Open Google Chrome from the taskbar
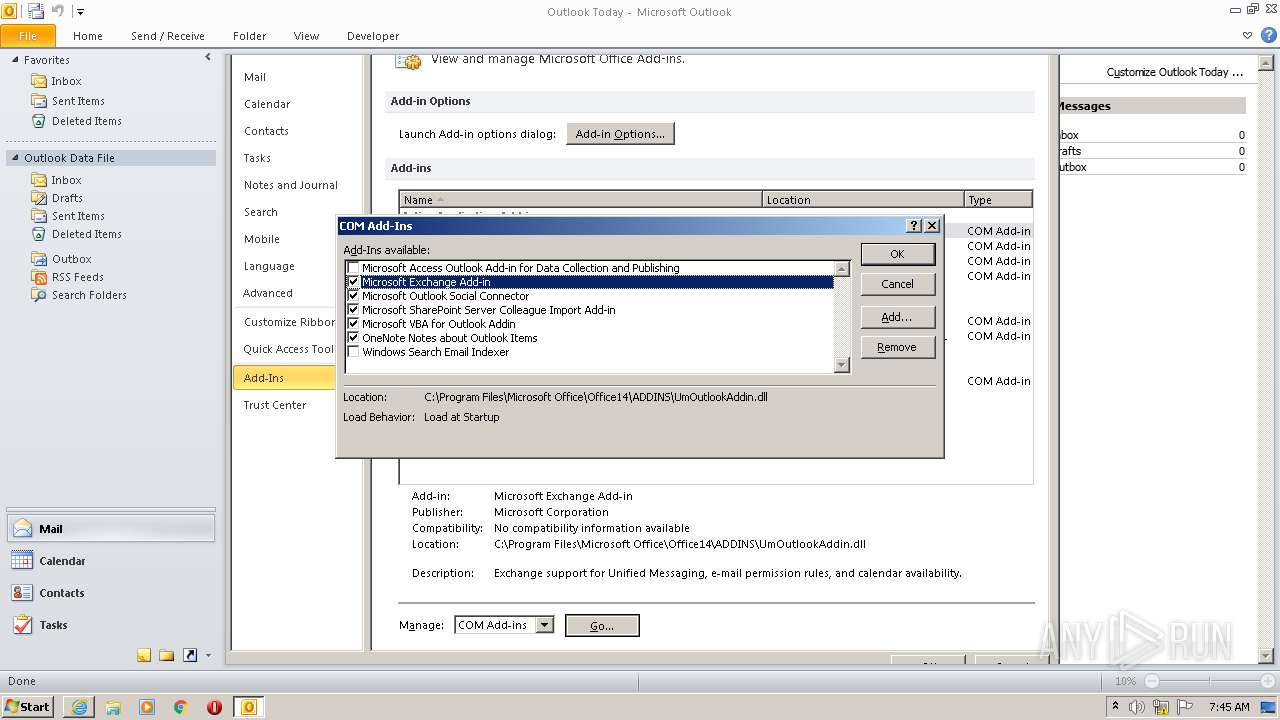The width and height of the screenshot is (1280, 720). tap(181, 707)
